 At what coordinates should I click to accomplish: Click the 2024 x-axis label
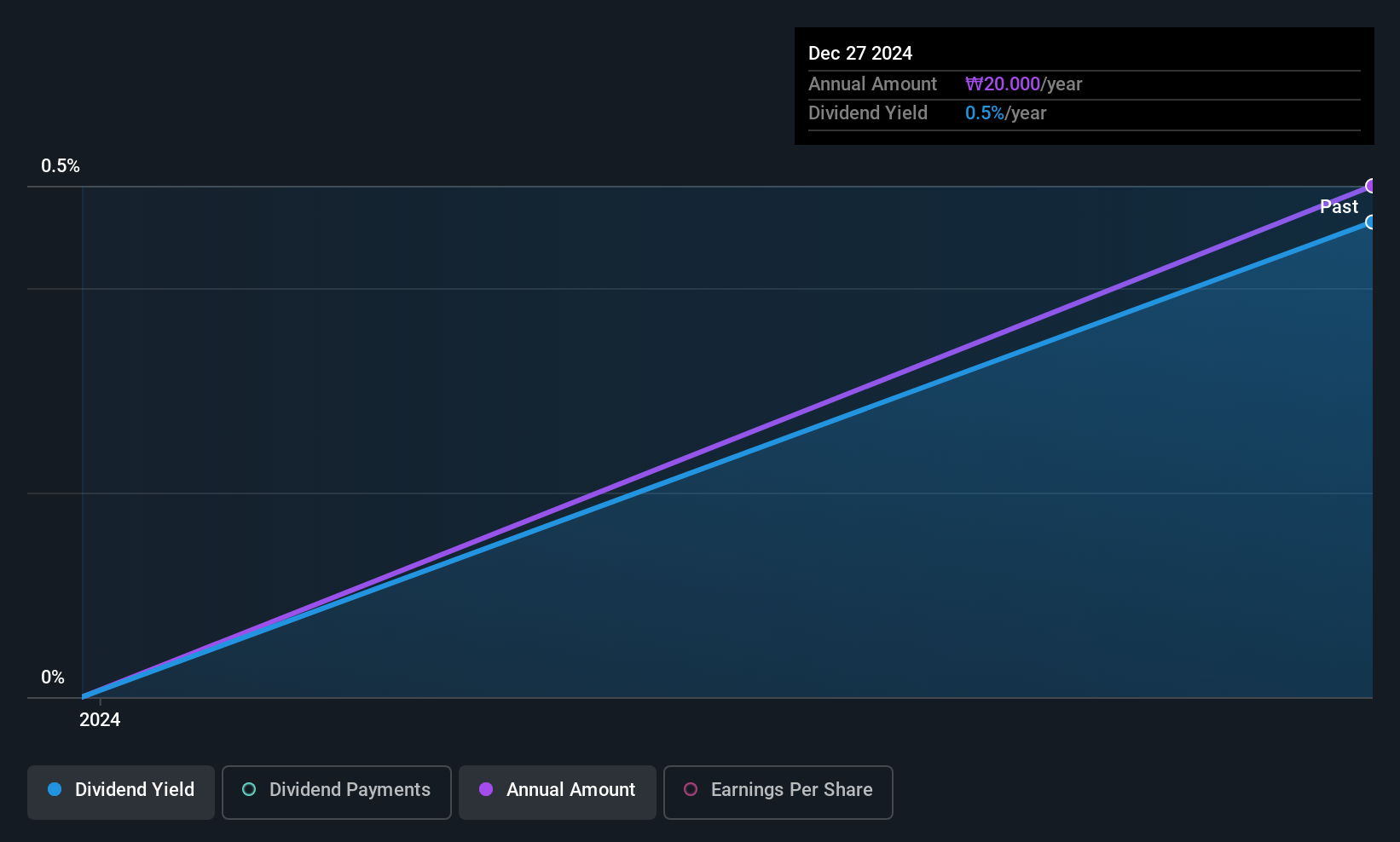click(x=100, y=720)
